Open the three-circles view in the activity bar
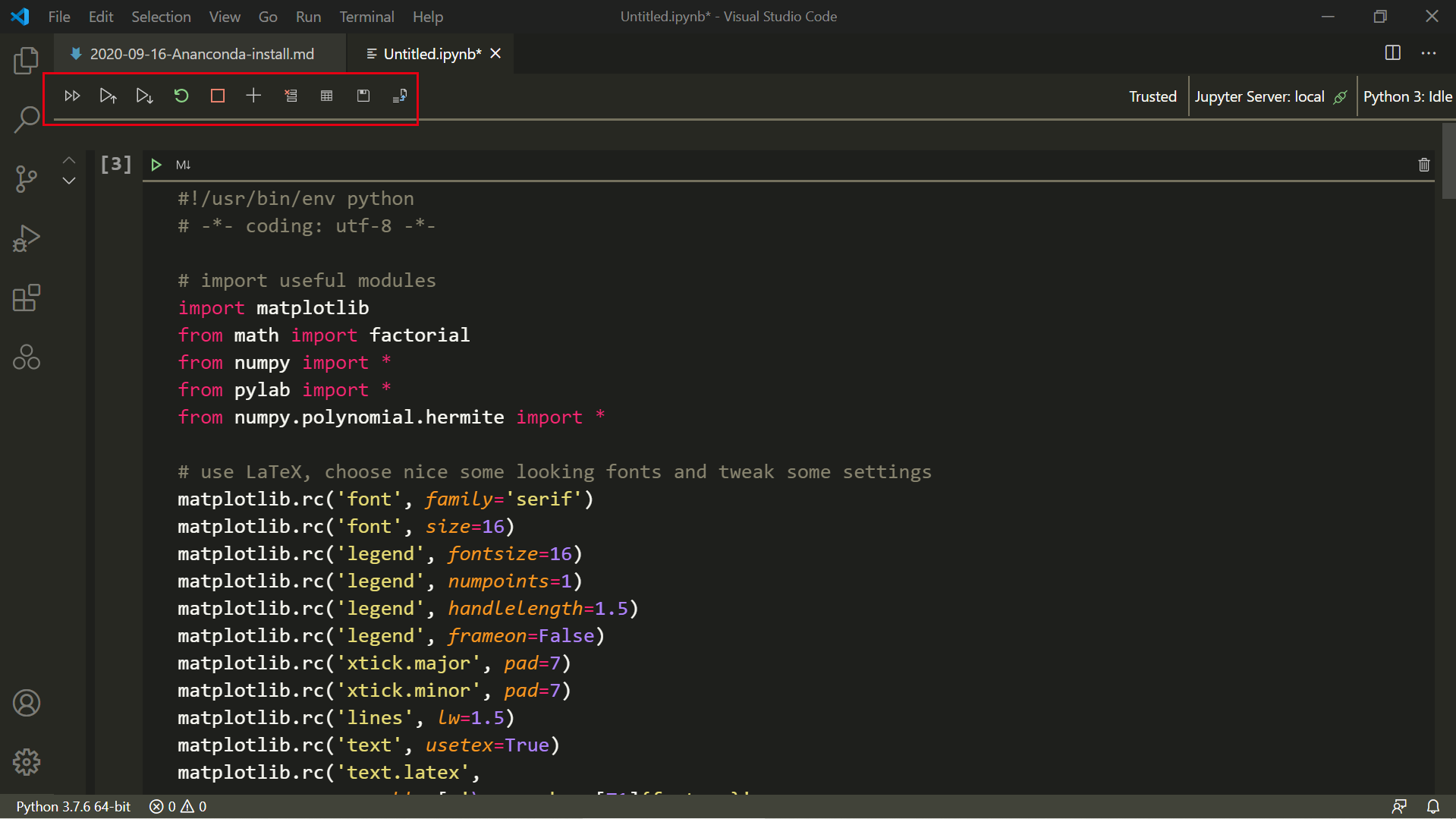The height and width of the screenshot is (819, 1456). 27,357
